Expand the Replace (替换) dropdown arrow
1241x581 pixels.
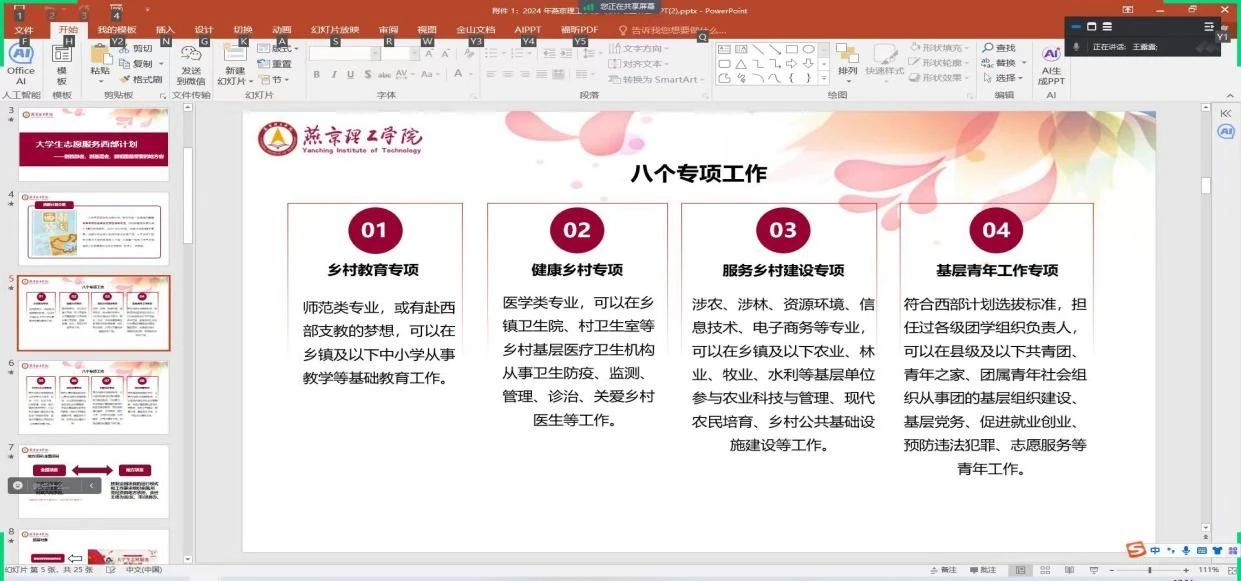tap(1022, 63)
